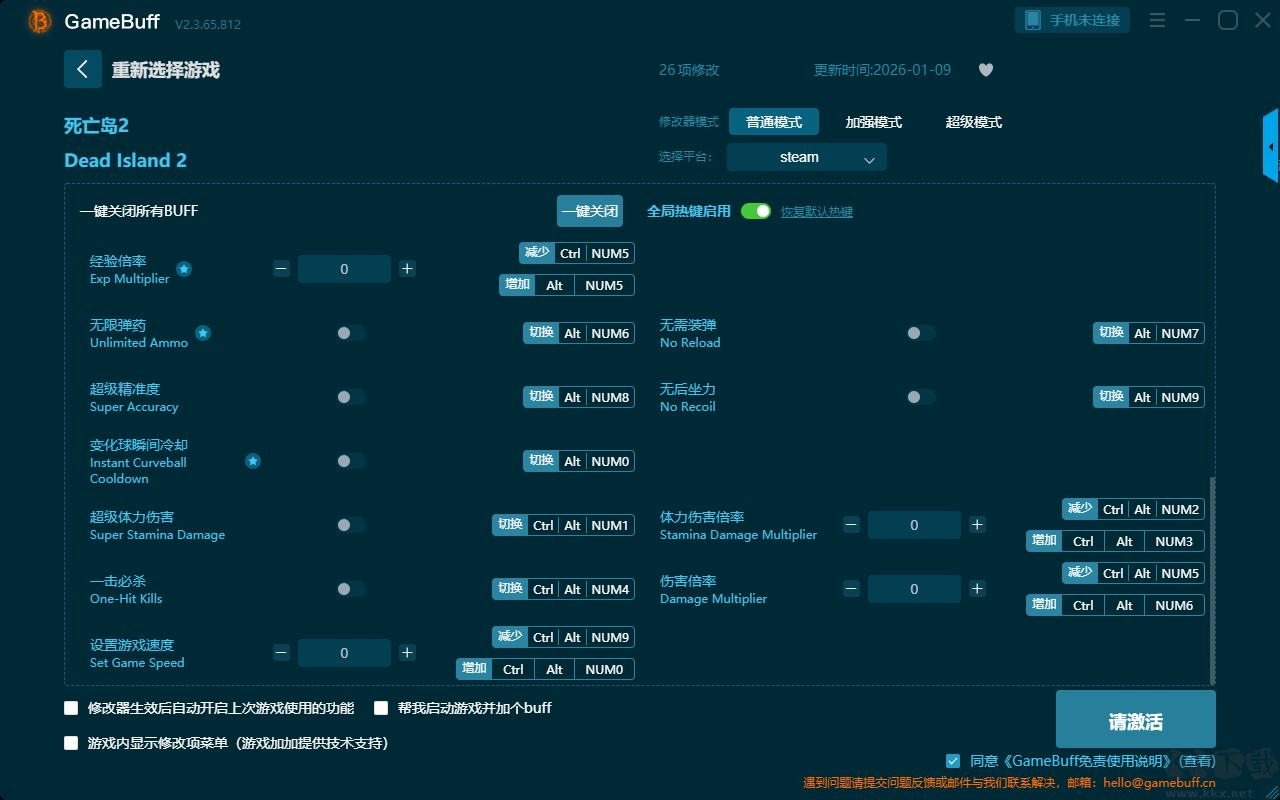Viewport: 1280px width, 800px height.
Task: Decrease Damage Multiplier with minus button
Action: [851, 589]
